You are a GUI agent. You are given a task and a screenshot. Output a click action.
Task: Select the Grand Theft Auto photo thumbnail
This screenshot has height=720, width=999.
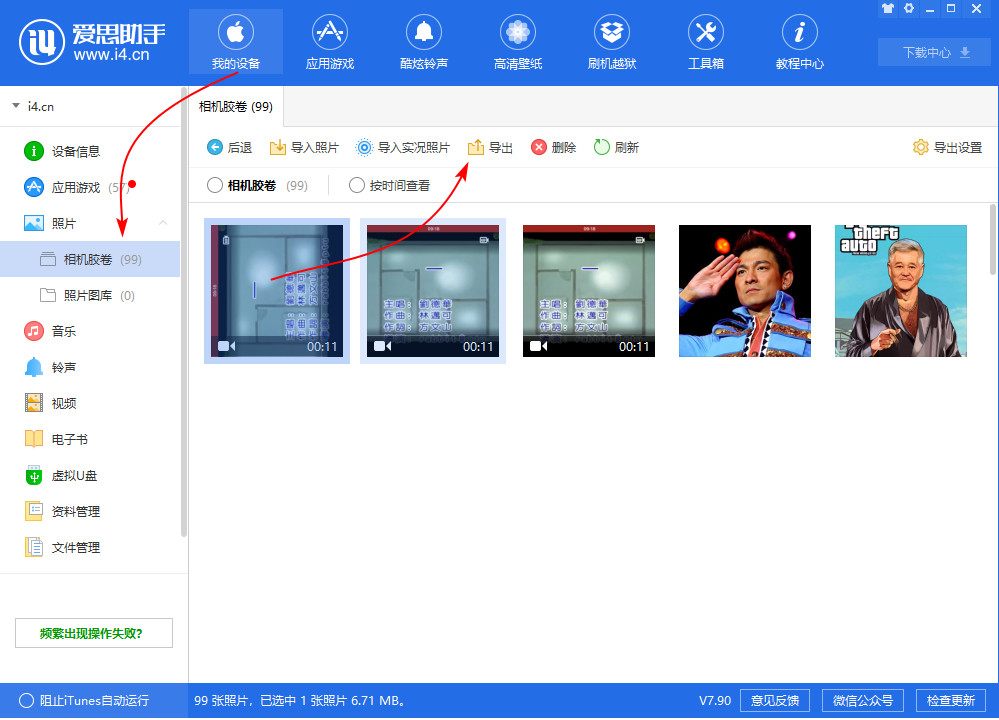900,290
